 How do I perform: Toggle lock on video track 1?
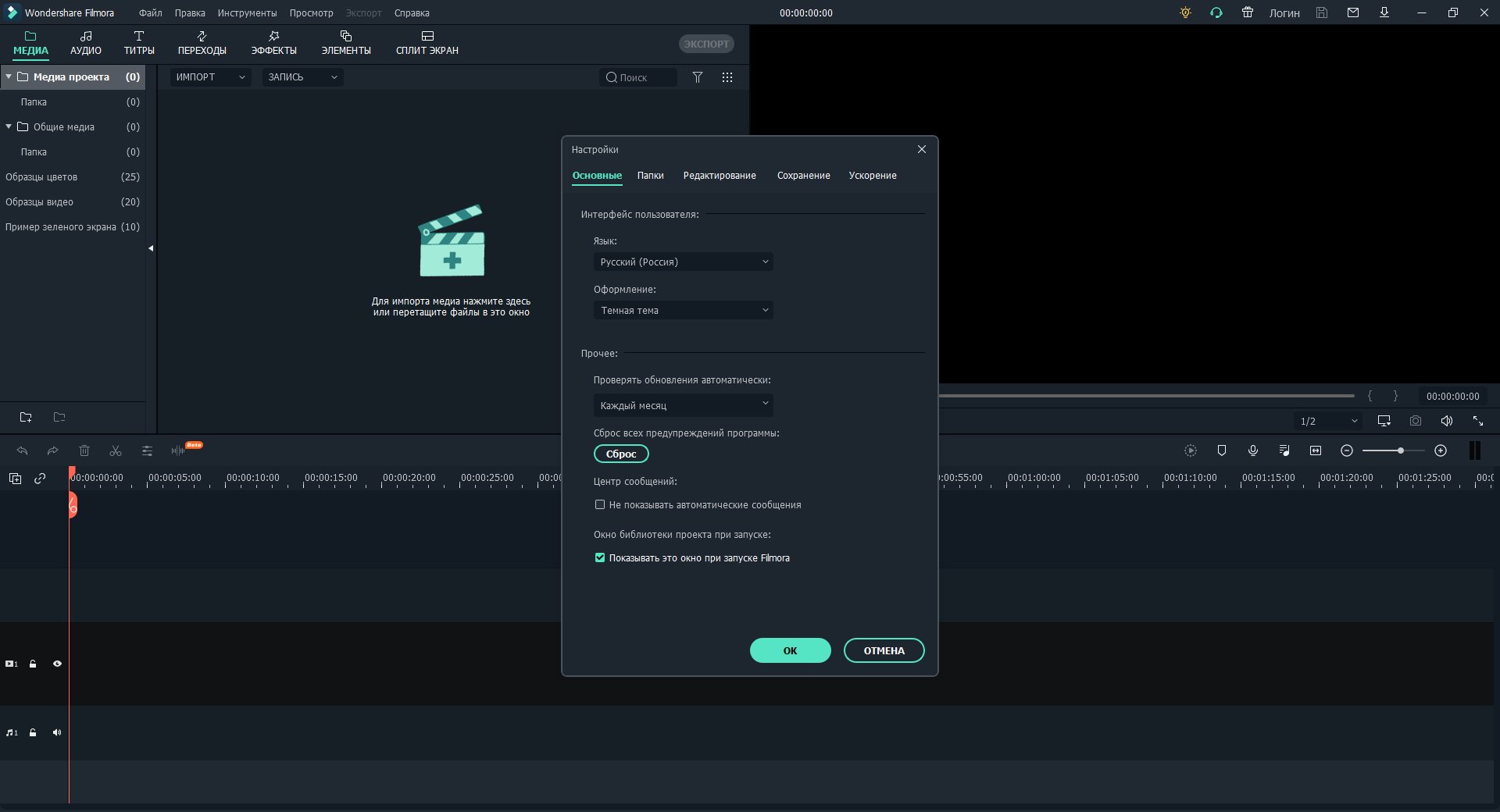click(33, 664)
